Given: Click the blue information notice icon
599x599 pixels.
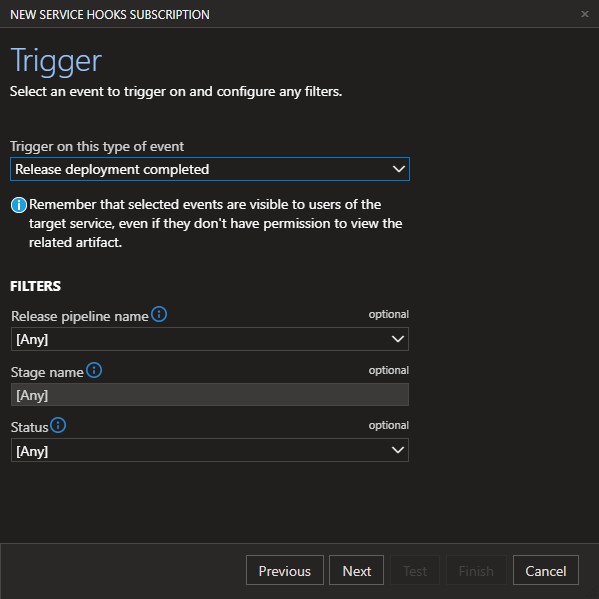Looking at the screenshot, I should coord(19,205).
